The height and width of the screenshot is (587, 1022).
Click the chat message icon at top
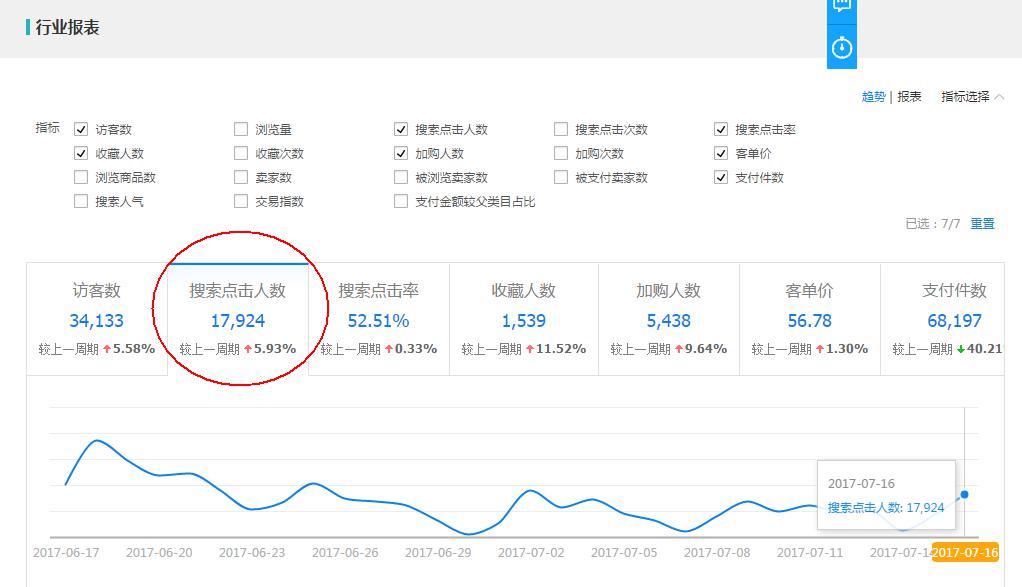pyautogui.click(x=842, y=6)
